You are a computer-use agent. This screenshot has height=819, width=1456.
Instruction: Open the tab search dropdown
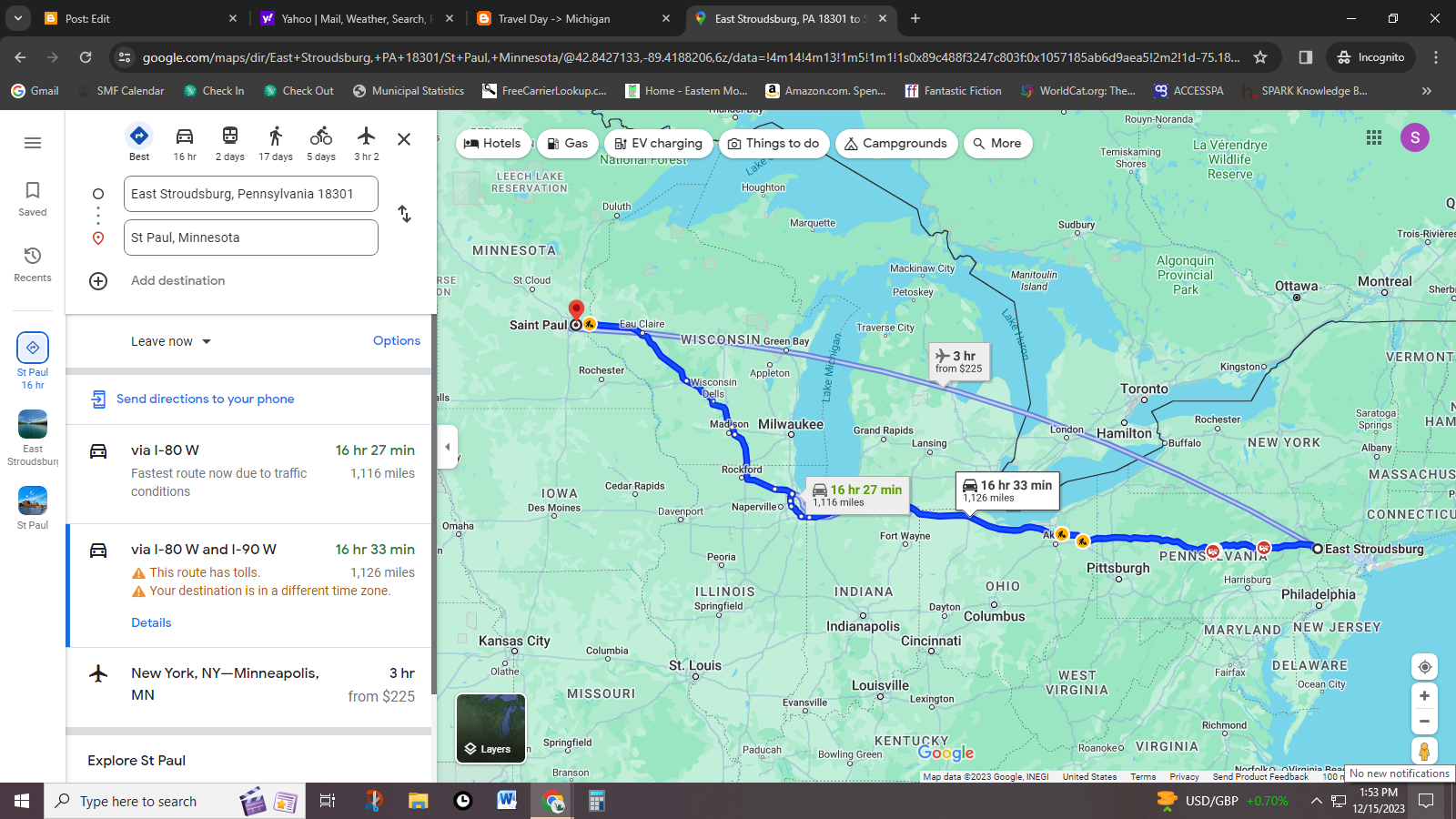pyautogui.click(x=17, y=18)
